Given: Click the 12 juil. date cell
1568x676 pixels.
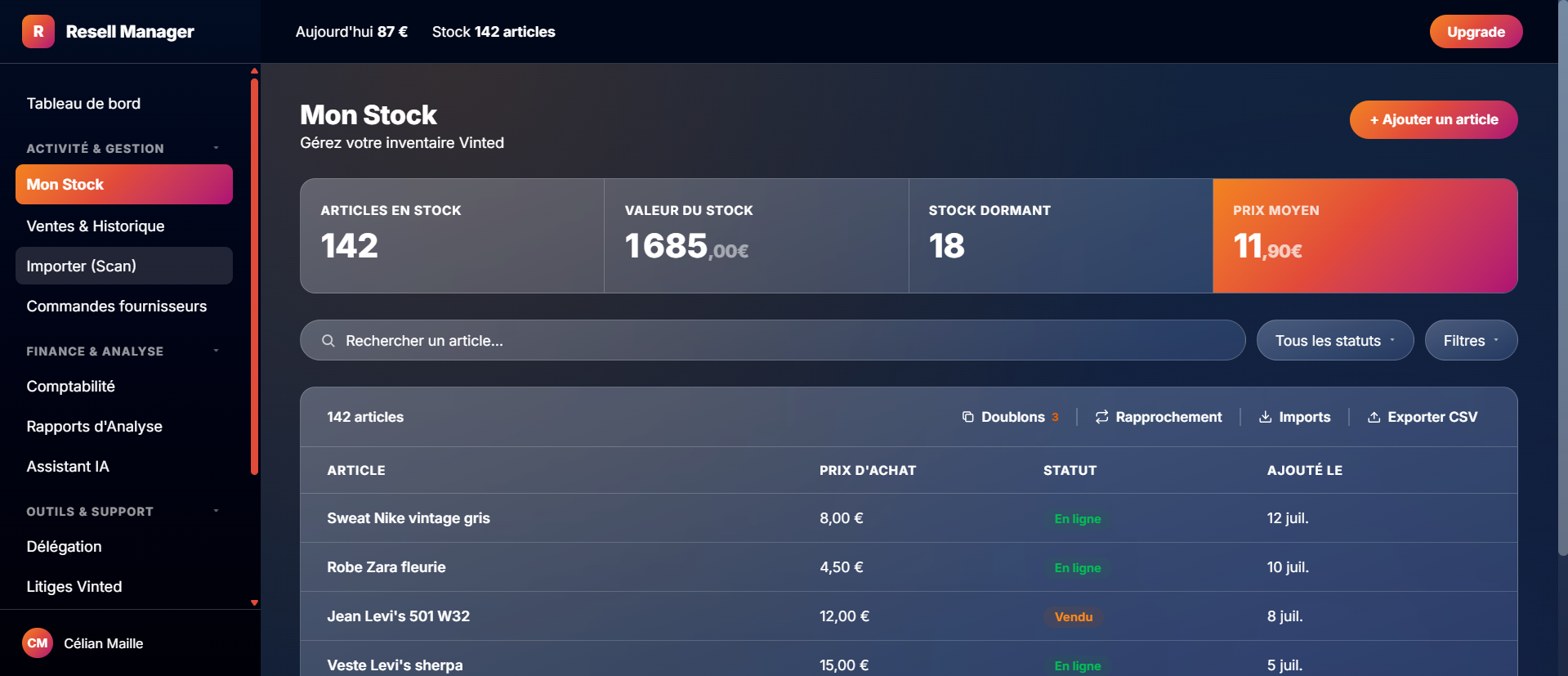Looking at the screenshot, I should tap(1288, 518).
